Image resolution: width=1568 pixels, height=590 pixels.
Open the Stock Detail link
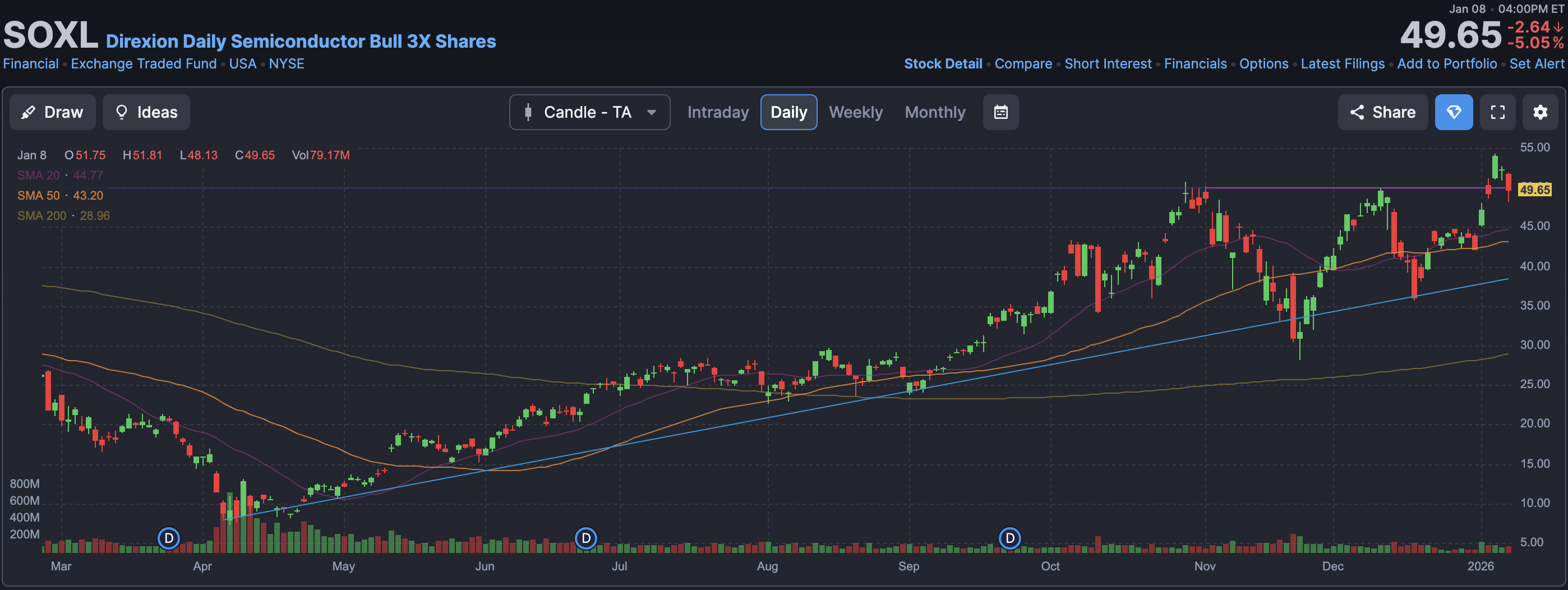click(x=943, y=64)
